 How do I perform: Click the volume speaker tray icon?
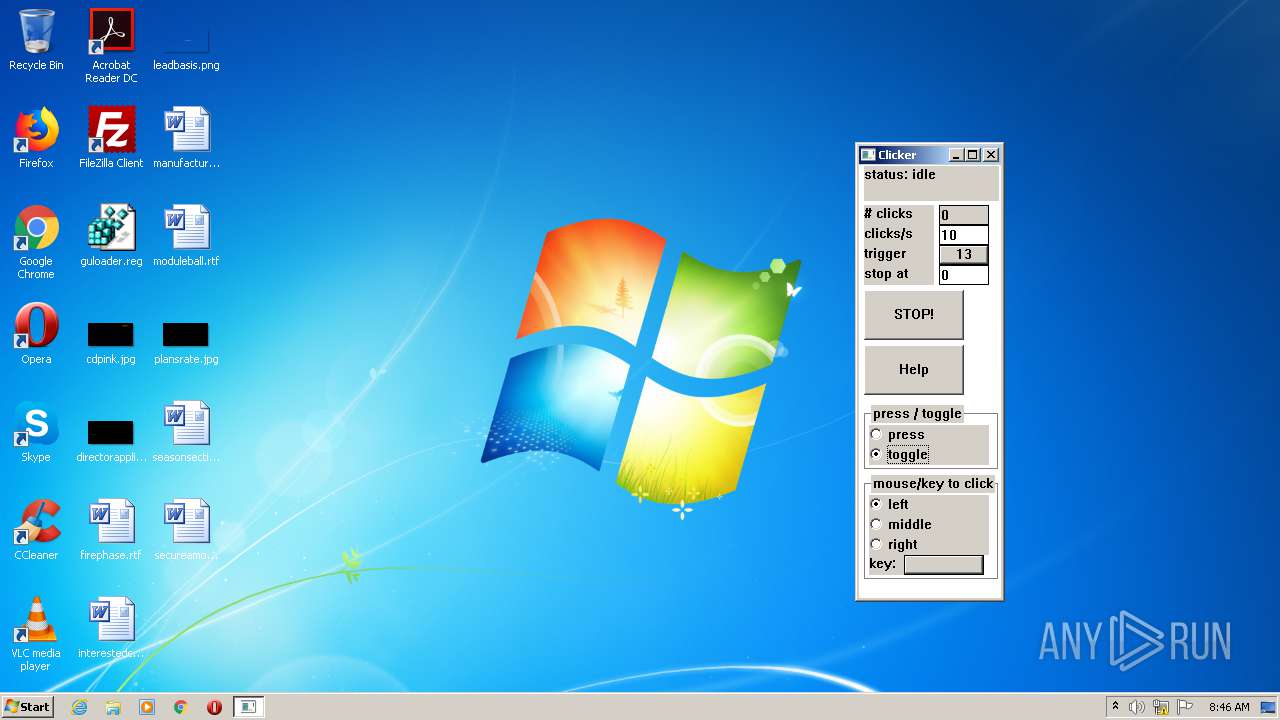tap(1137, 707)
